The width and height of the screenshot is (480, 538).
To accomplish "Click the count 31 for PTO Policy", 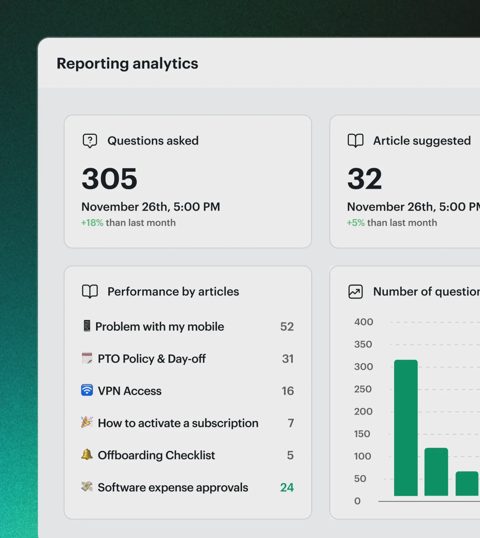I will [x=288, y=359].
